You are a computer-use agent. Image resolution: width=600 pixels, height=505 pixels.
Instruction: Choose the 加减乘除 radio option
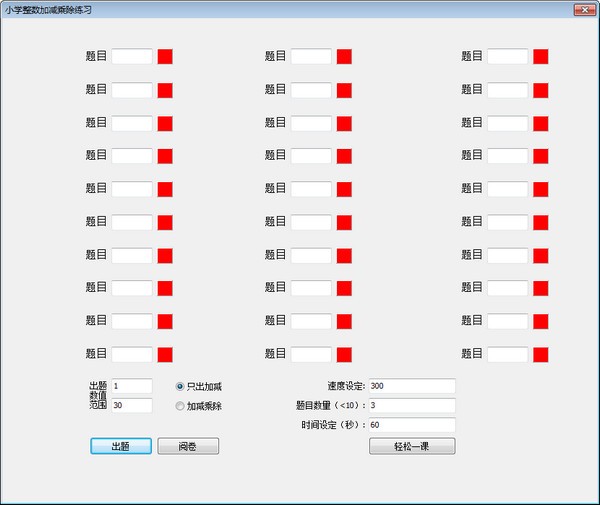[180, 406]
